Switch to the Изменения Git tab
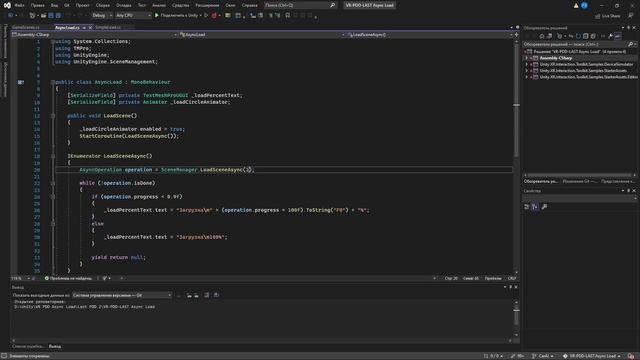Image resolution: width=640 pixels, height=360 pixels. [579, 181]
